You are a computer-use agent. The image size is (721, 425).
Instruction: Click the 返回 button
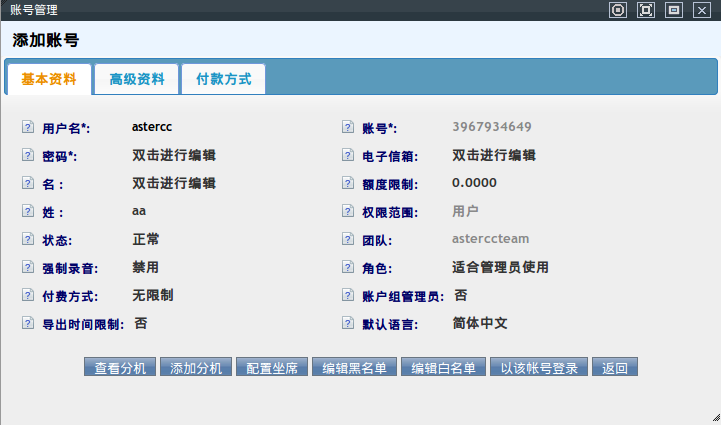(x=615, y=367)
